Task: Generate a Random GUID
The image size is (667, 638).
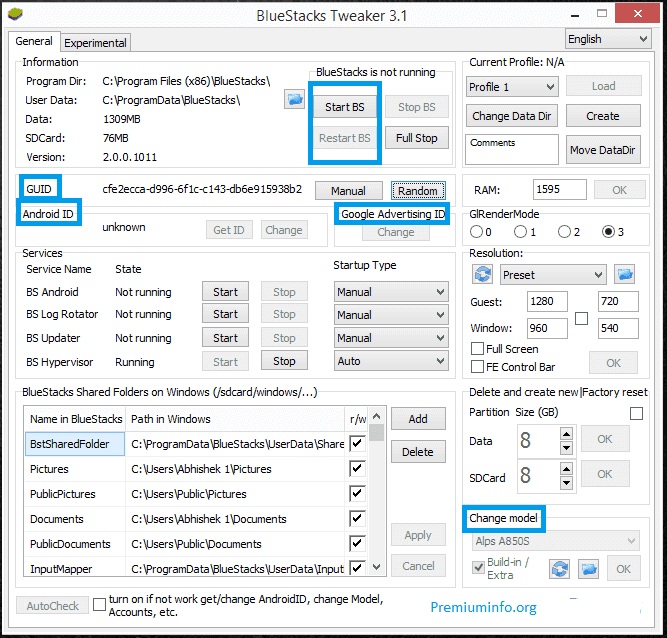Action: point(418,191)
